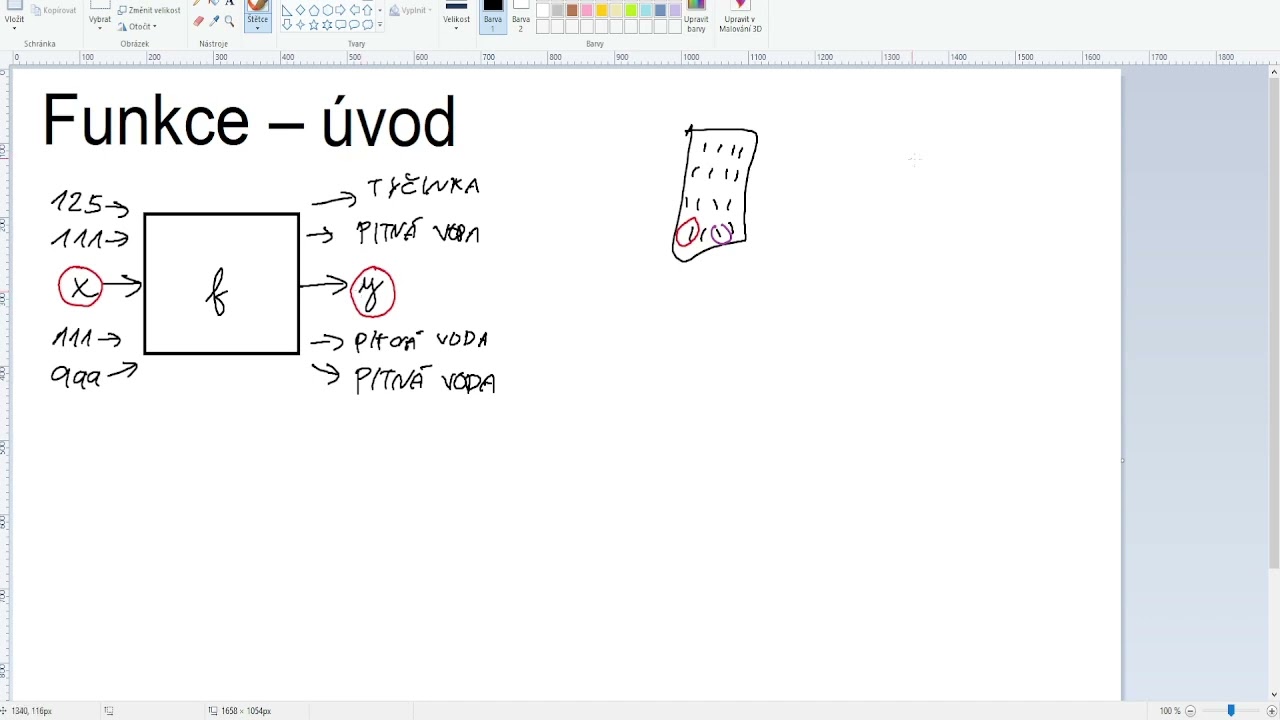Screen dimensions: 1280x720
Task: Choose the left arrow shape
Action: point(354,10)
